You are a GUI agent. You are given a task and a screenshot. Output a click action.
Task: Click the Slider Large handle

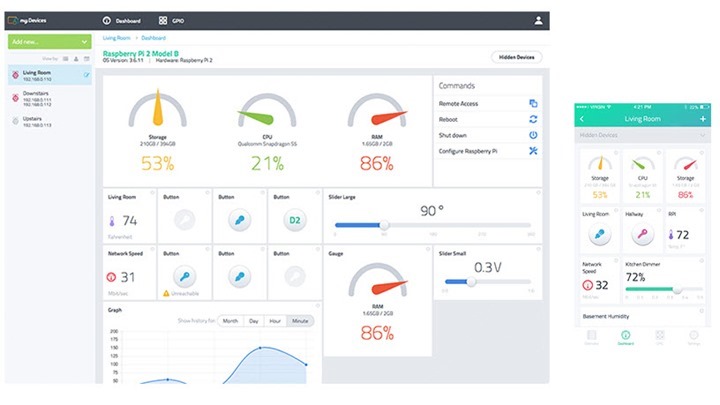coord(384,225)
